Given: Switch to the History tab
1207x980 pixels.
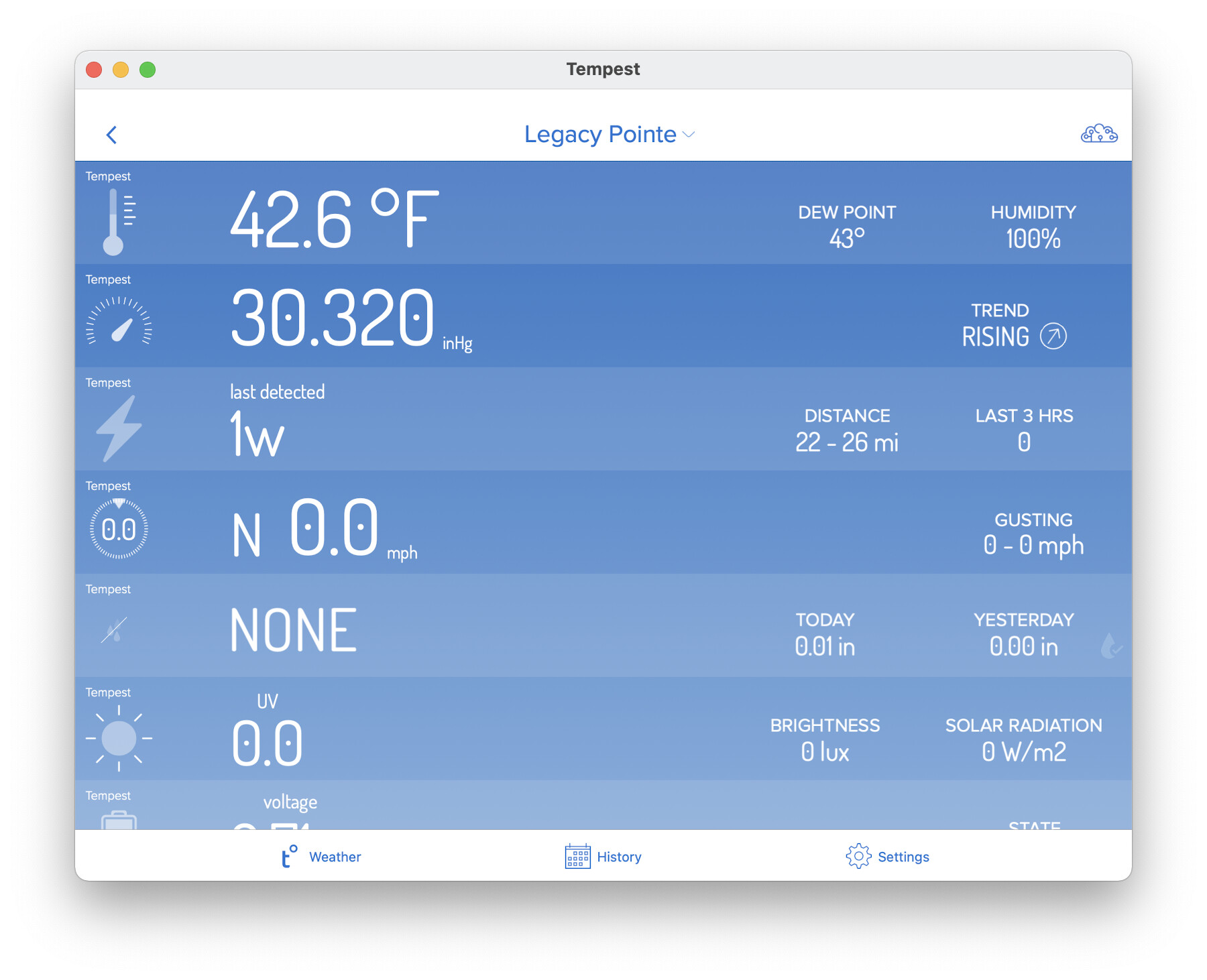Looking at the screenshot, I should coord(603,857).
